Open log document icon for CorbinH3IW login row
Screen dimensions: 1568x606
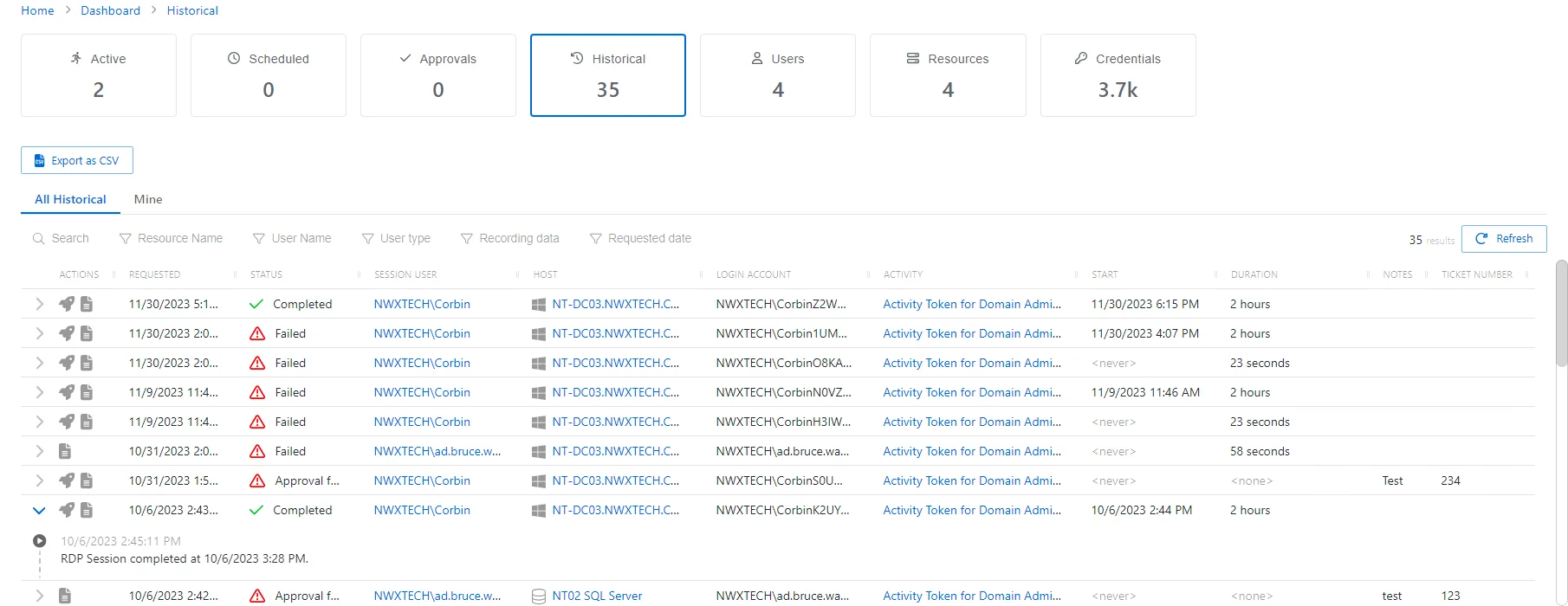tap(87, 422)
